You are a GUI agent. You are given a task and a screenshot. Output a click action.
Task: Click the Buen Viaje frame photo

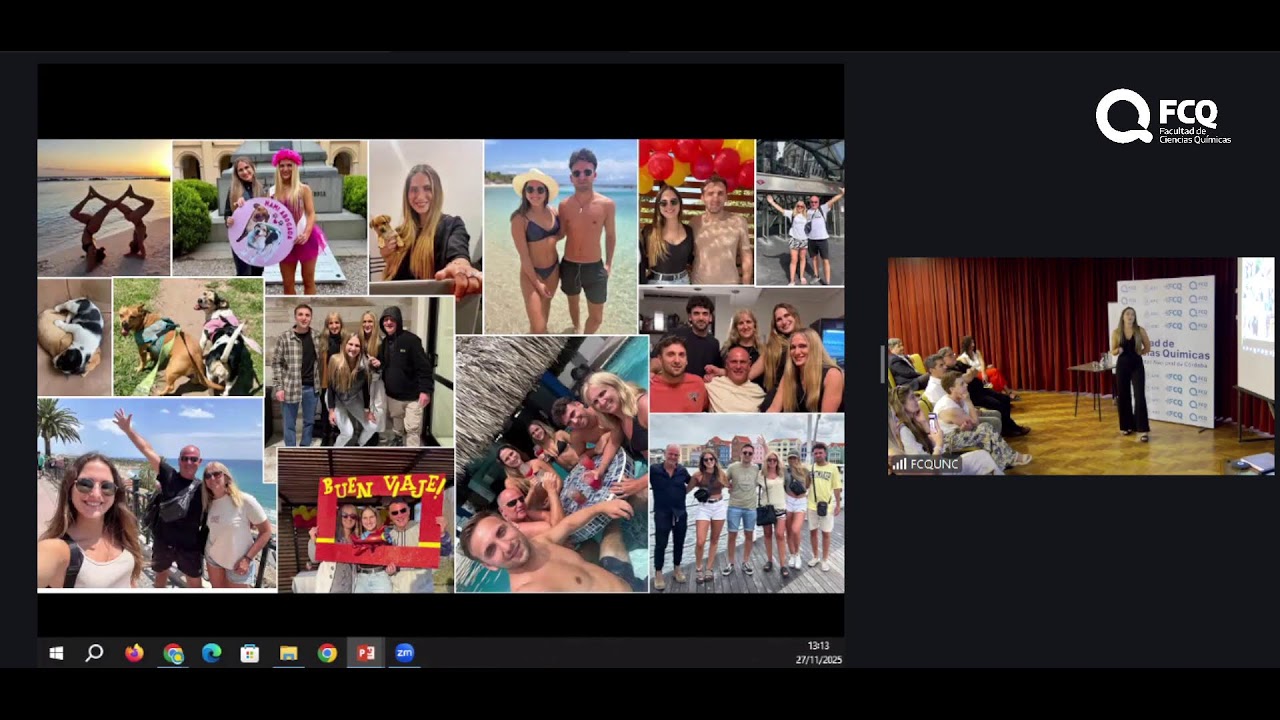[x=366, y=521]
